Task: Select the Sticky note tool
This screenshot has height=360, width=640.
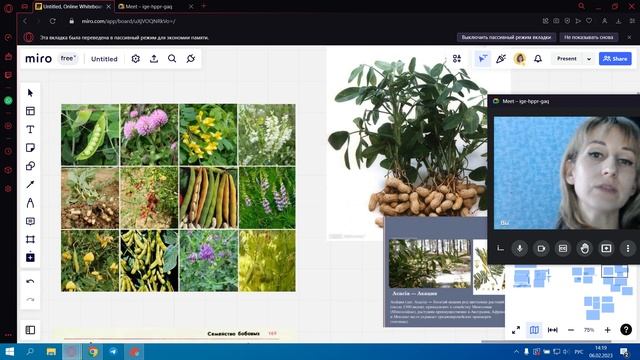Action: coord(30,148)
